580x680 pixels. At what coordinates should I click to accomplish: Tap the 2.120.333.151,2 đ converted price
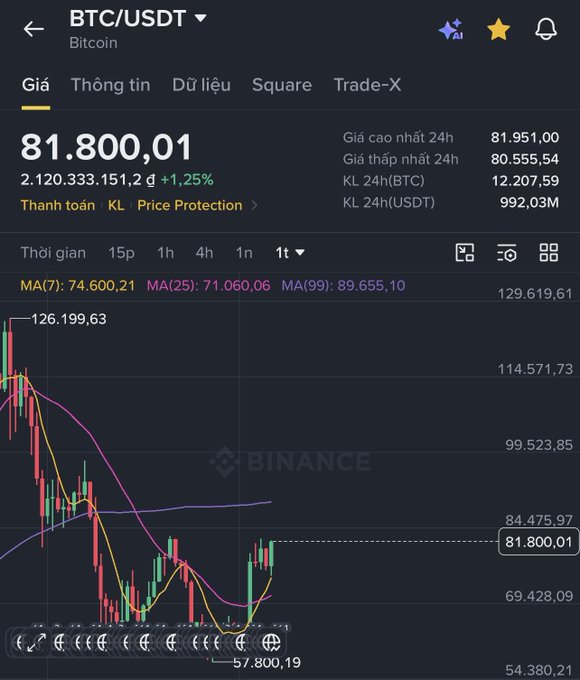coord(88,180)
